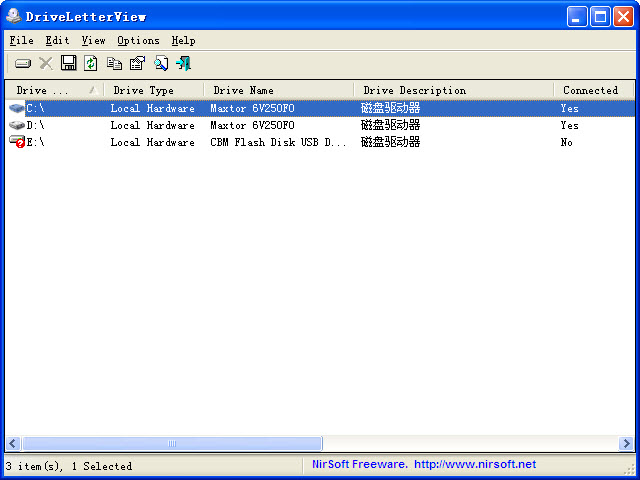This screenshot has width=640, height=480.
Task: Click the Refresh toolbar icon
Action: (91, 63)
